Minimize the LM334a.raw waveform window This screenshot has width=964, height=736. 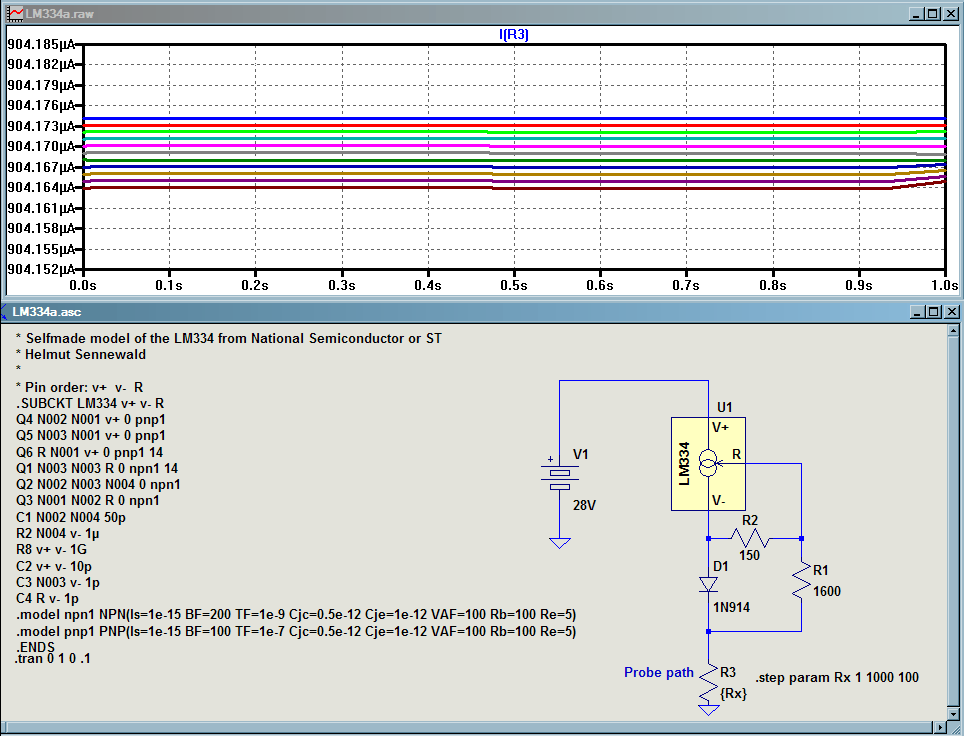pos(917,14)
